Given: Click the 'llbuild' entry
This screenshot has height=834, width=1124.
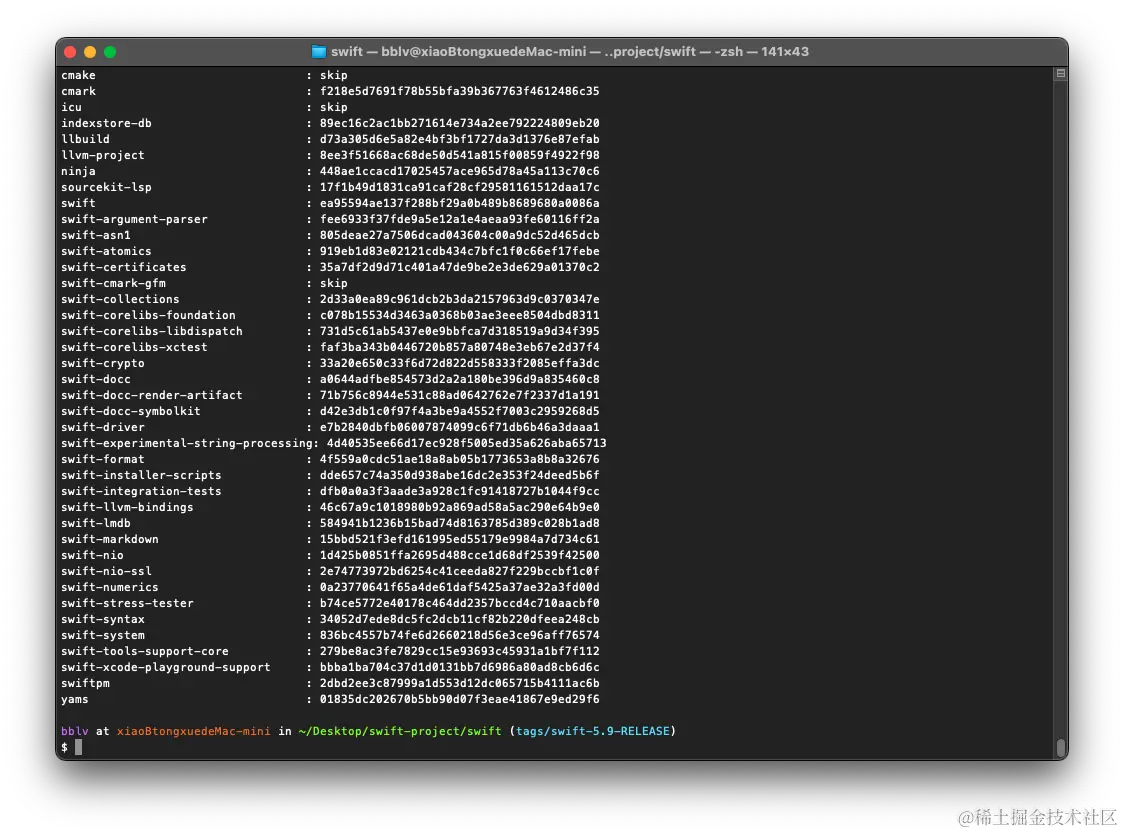Looking at the screenshot, I should [x=85, y=139].
